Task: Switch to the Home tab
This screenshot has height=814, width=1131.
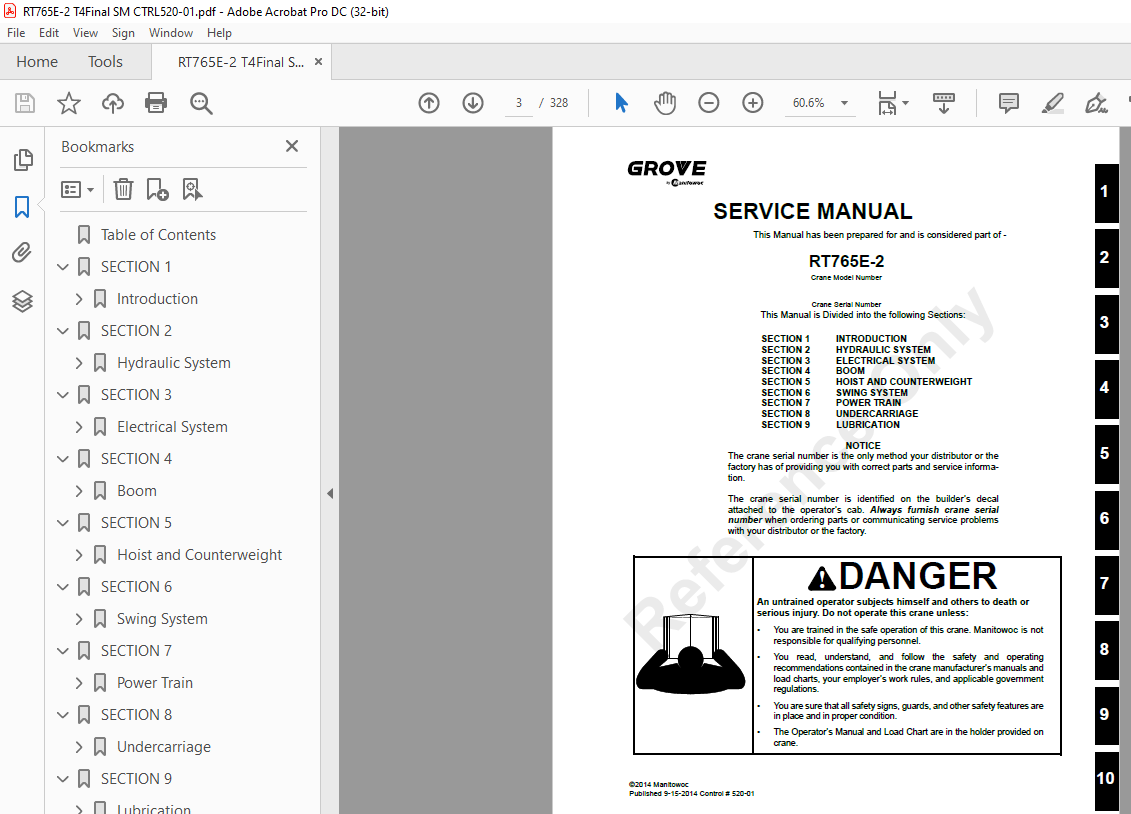Action: (37, 62)
